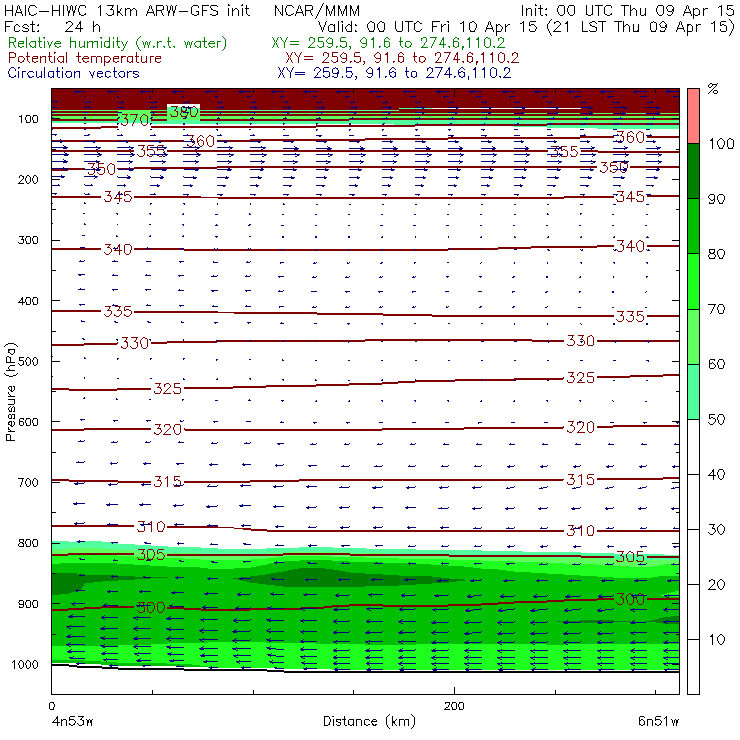Click the 'Init: 00 UTC Thu 09 Apr 15' text
The width and height of the screenshot is (740, 740).
pos(627,10)
